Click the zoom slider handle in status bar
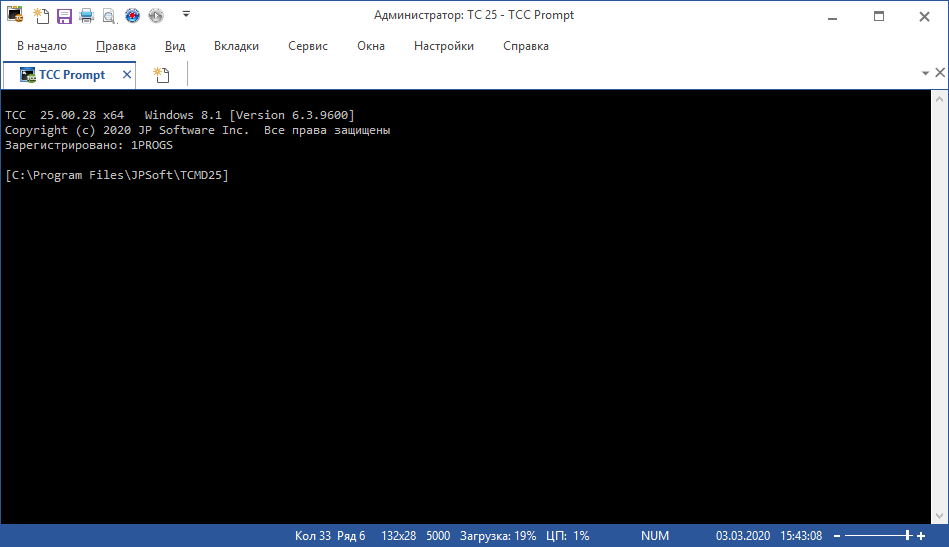 907,536
